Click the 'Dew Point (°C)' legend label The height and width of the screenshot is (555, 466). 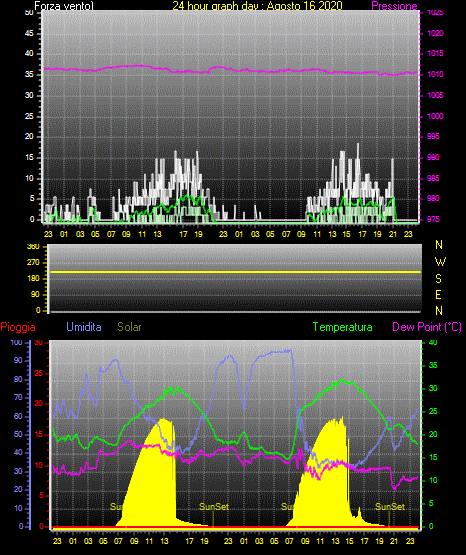(427, 327)
